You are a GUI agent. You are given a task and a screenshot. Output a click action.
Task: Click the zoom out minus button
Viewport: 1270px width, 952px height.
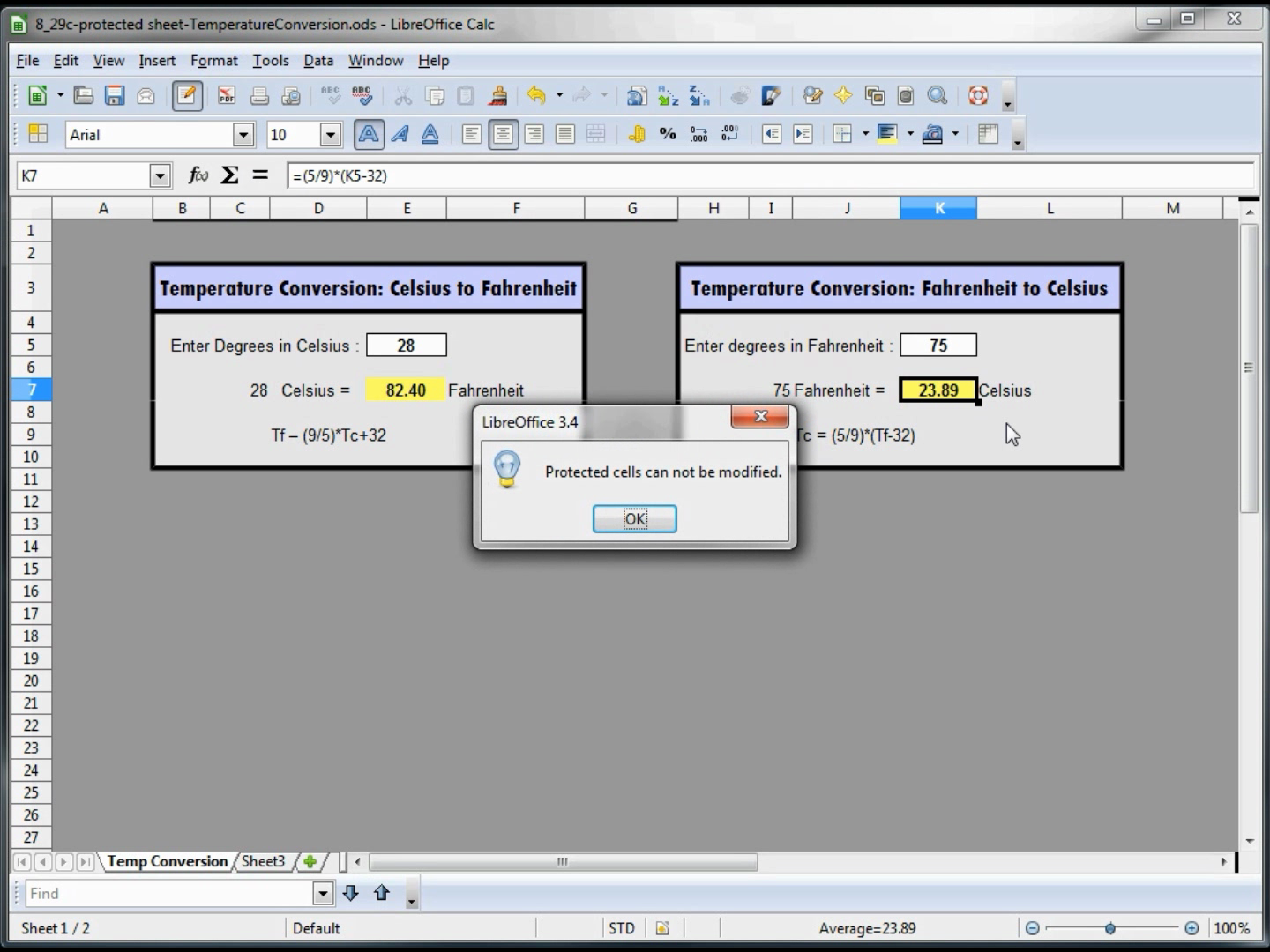1032,928
